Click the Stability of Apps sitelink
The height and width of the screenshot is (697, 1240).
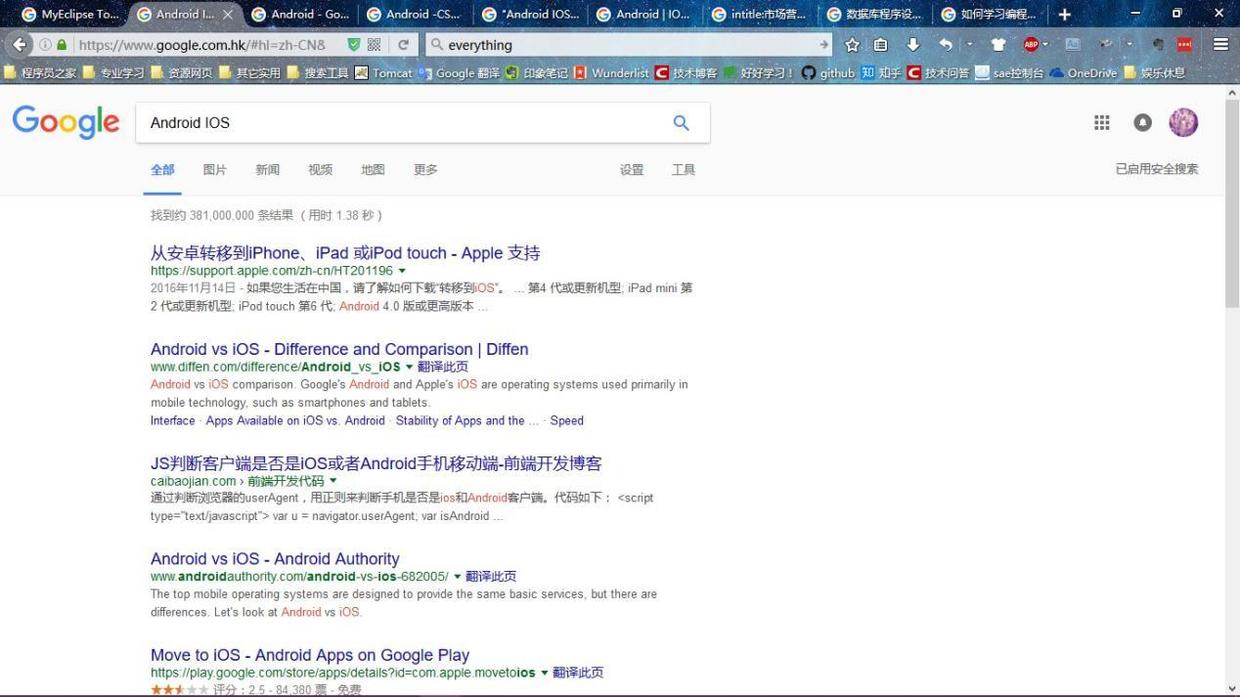coord(467,421)
